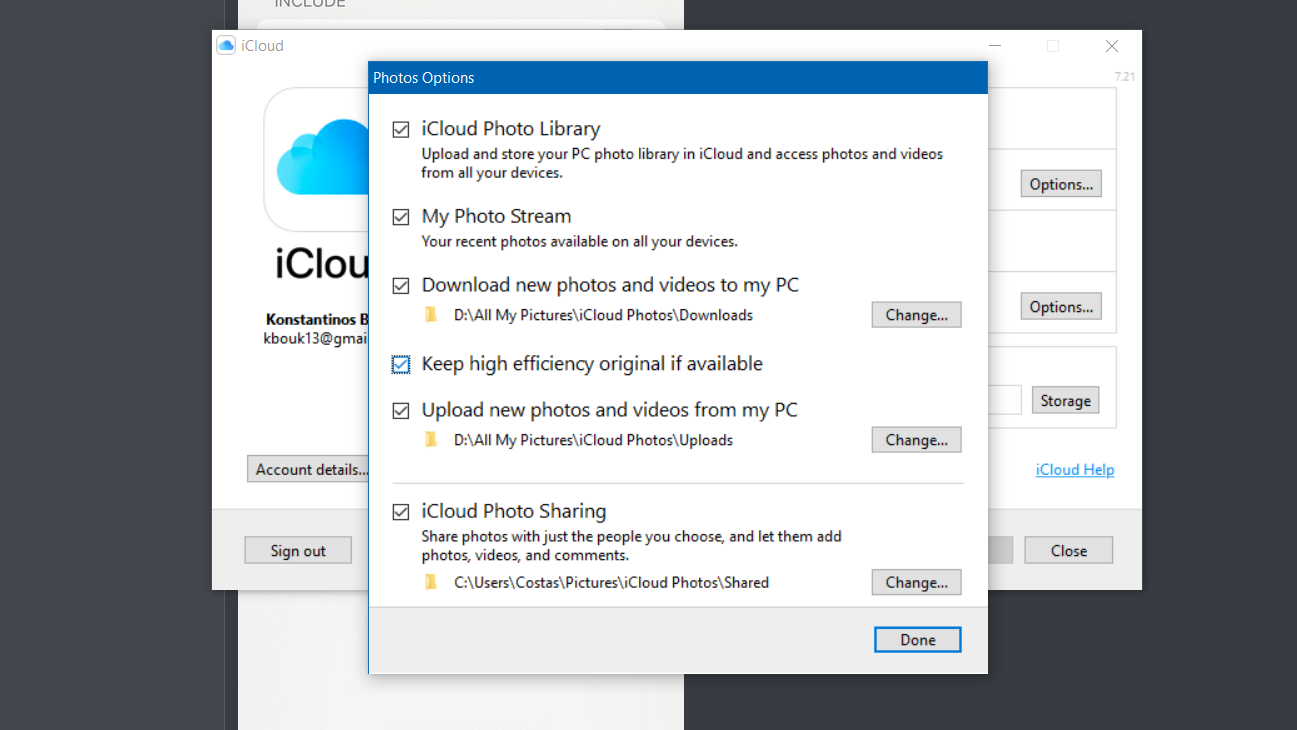Viewport: 1297px width, 730px height.
Task: Click the folder icon beside the Shared path
Action: tap(431, 582)
